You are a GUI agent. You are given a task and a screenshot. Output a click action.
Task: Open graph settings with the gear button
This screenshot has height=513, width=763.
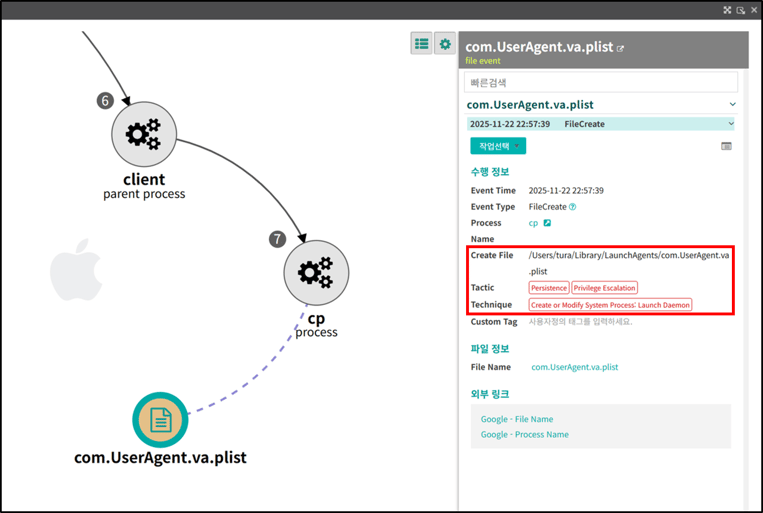pos(445,44)
